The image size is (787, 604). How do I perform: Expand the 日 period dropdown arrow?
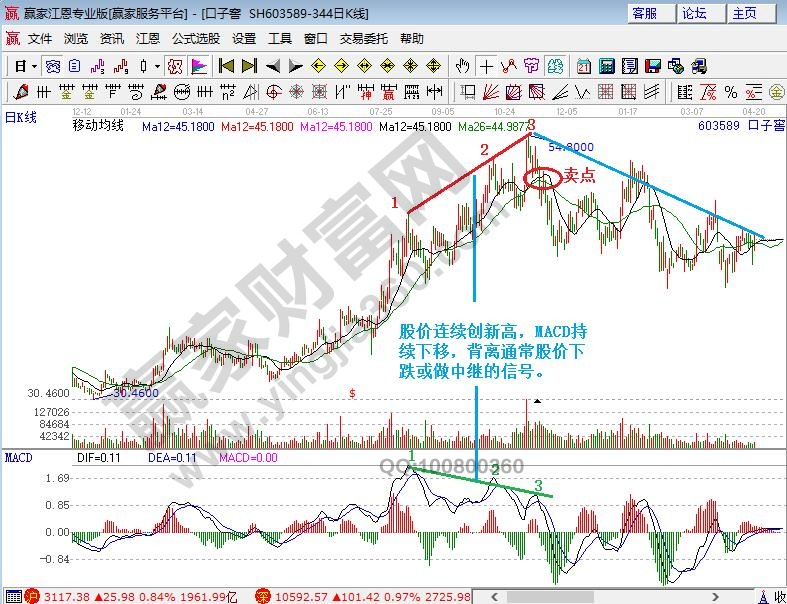34,66
